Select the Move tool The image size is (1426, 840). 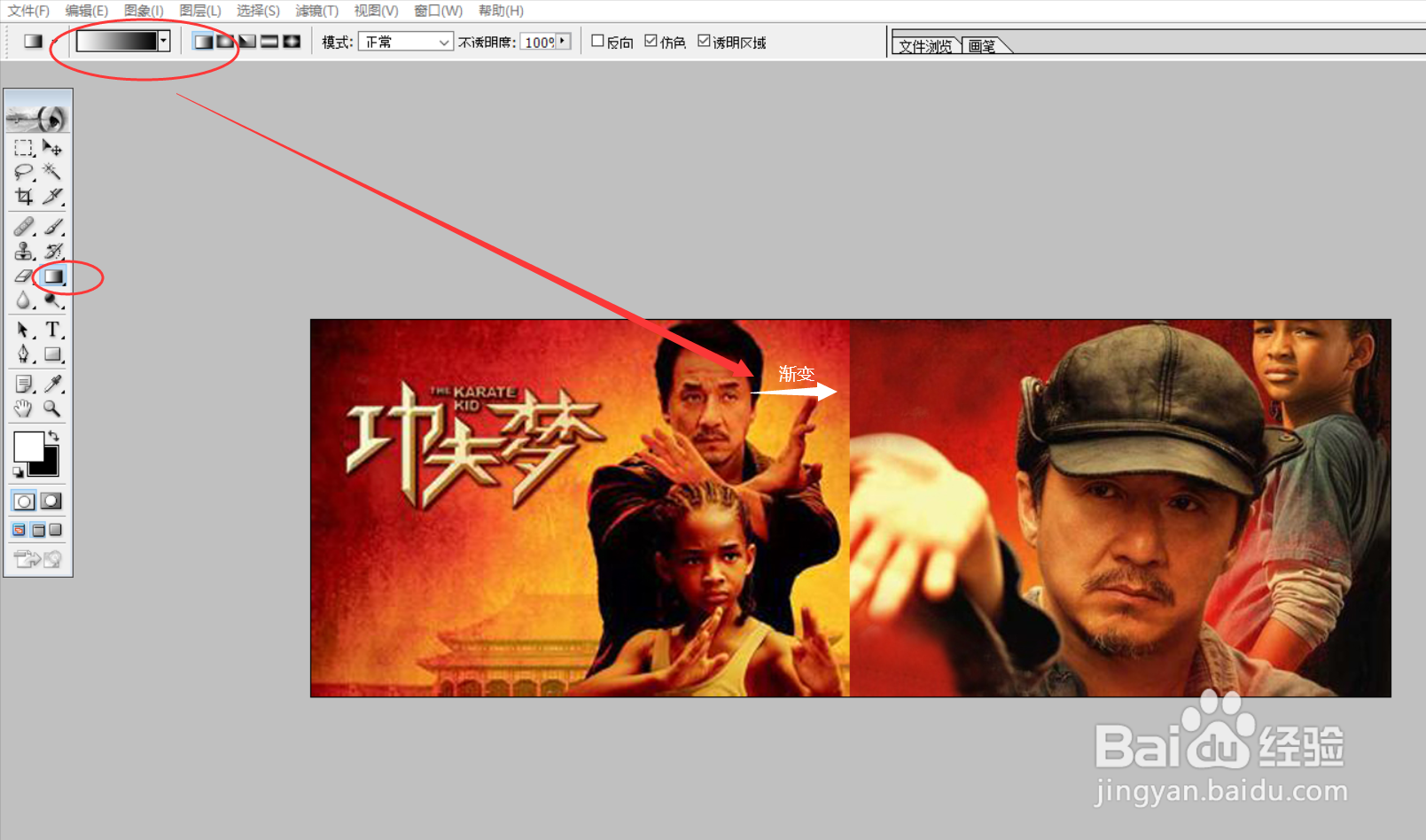52,148
